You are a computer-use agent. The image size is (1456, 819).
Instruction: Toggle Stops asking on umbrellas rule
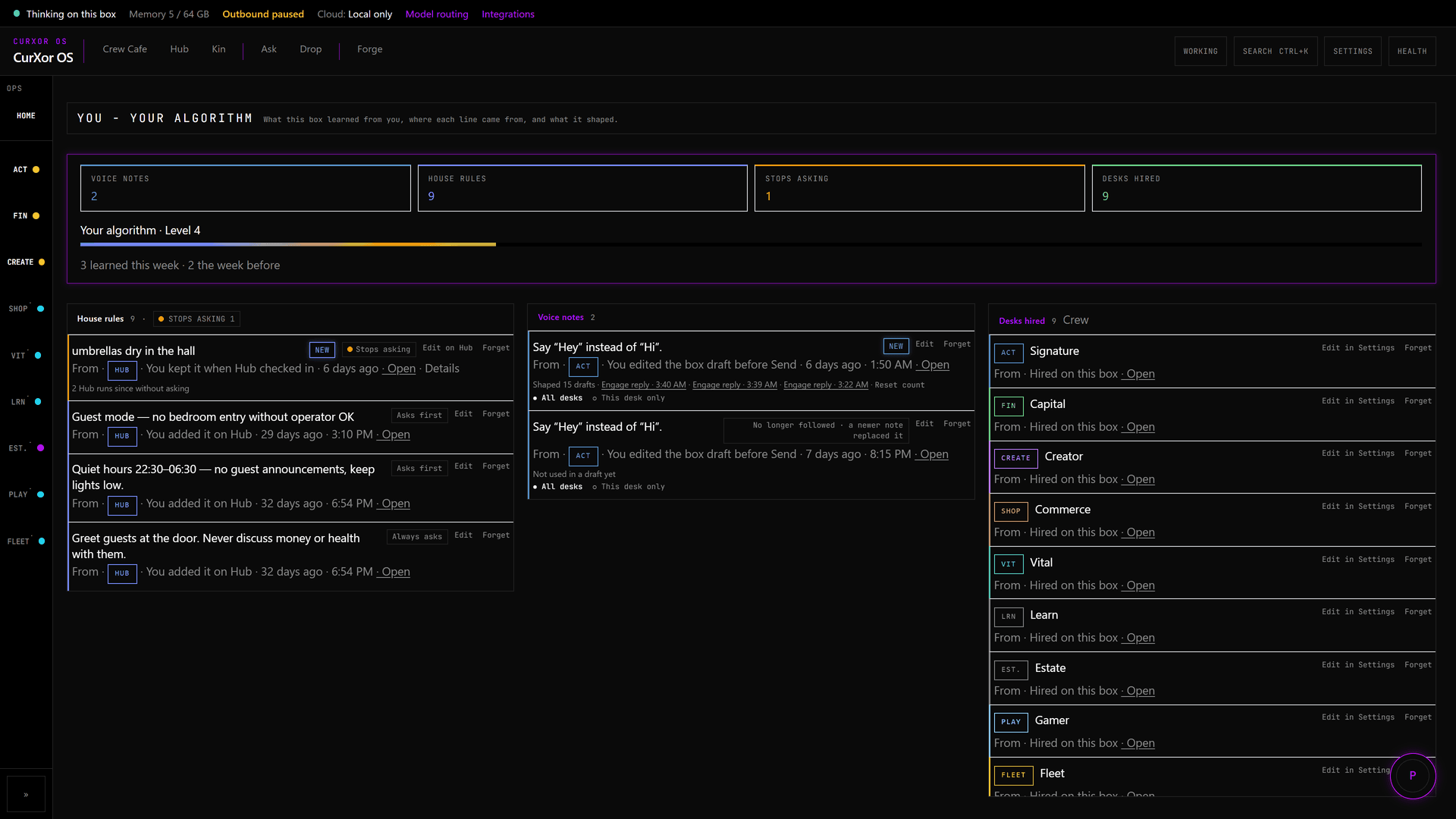click(x=378, y=350)
